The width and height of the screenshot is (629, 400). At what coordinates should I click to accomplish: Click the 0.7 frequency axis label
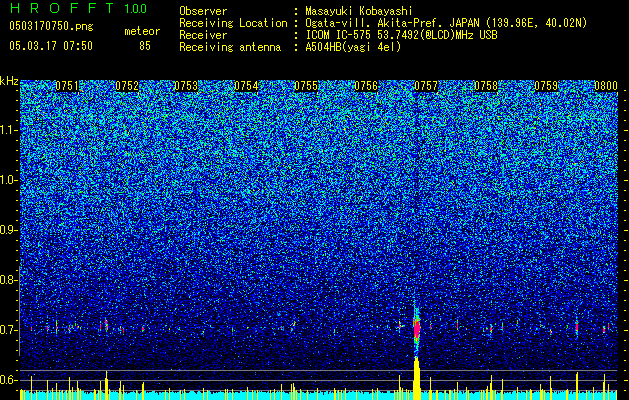[x=8, y=330]
